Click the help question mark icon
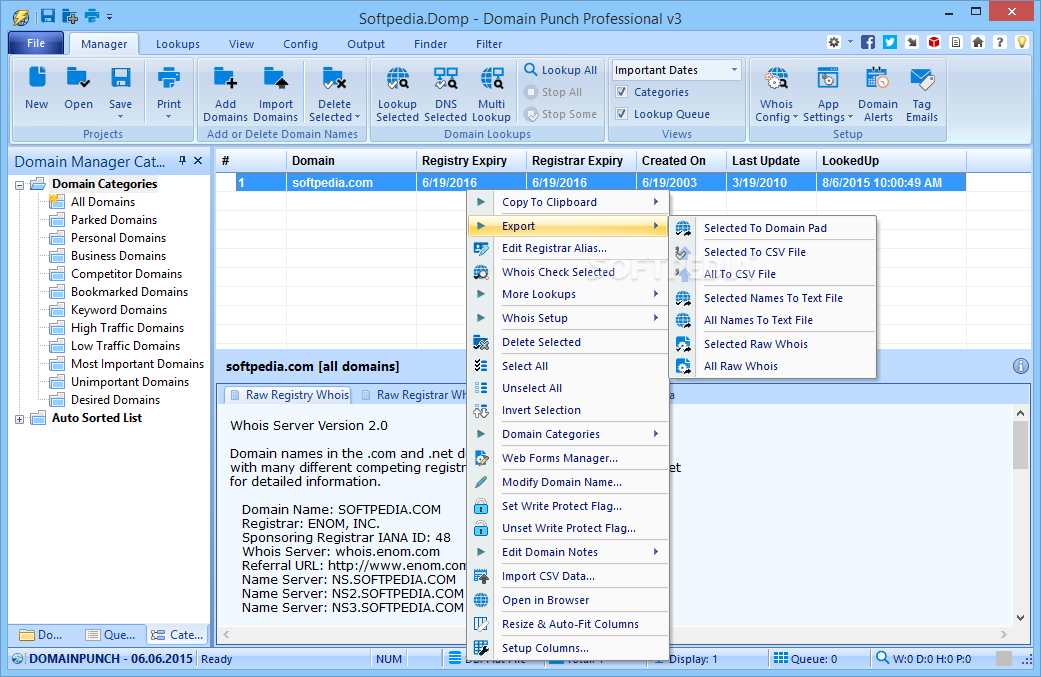Image resolution: width=1041 pixels, height=677 pixels. 999,42
